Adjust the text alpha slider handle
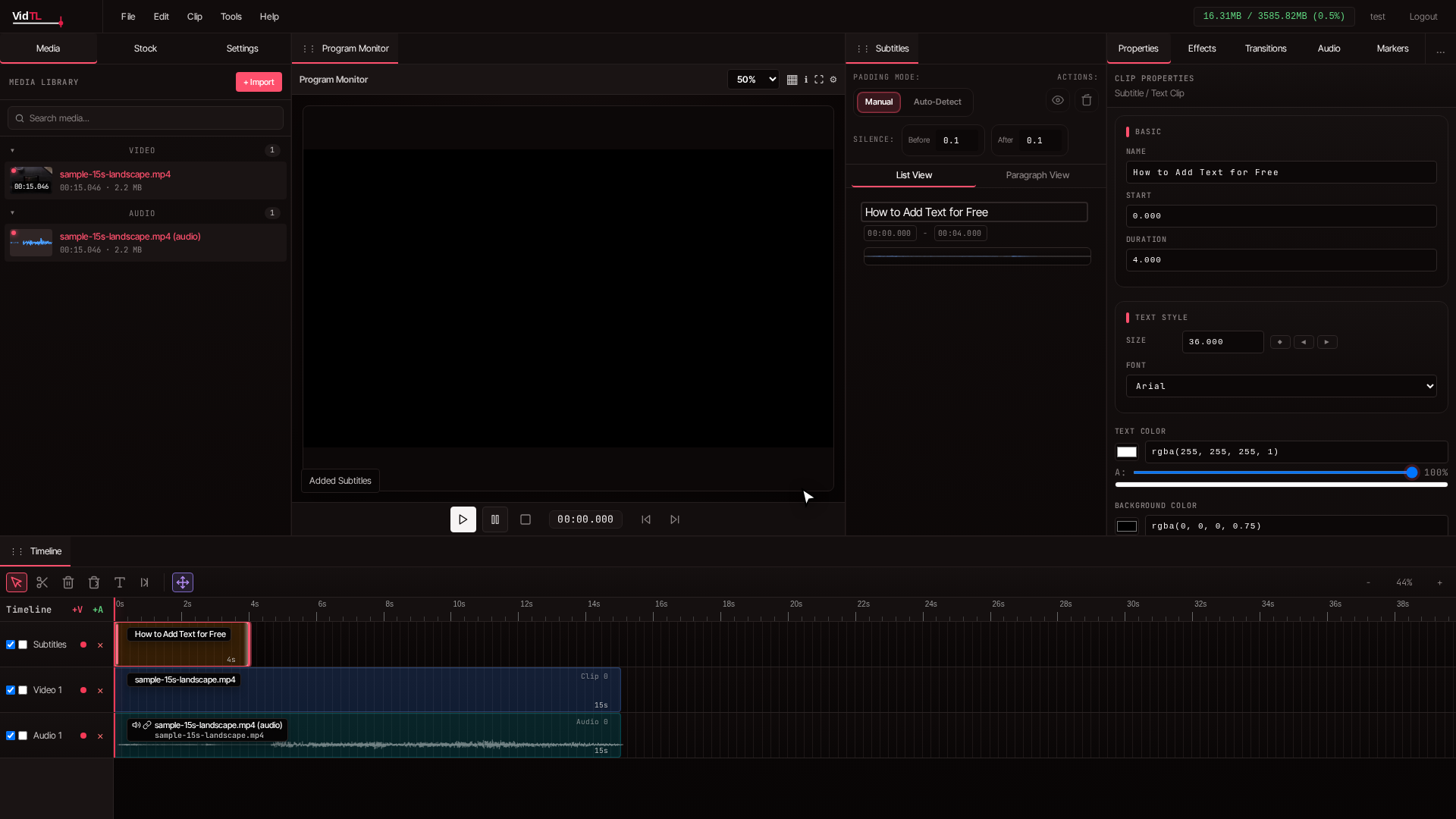 1412,472
